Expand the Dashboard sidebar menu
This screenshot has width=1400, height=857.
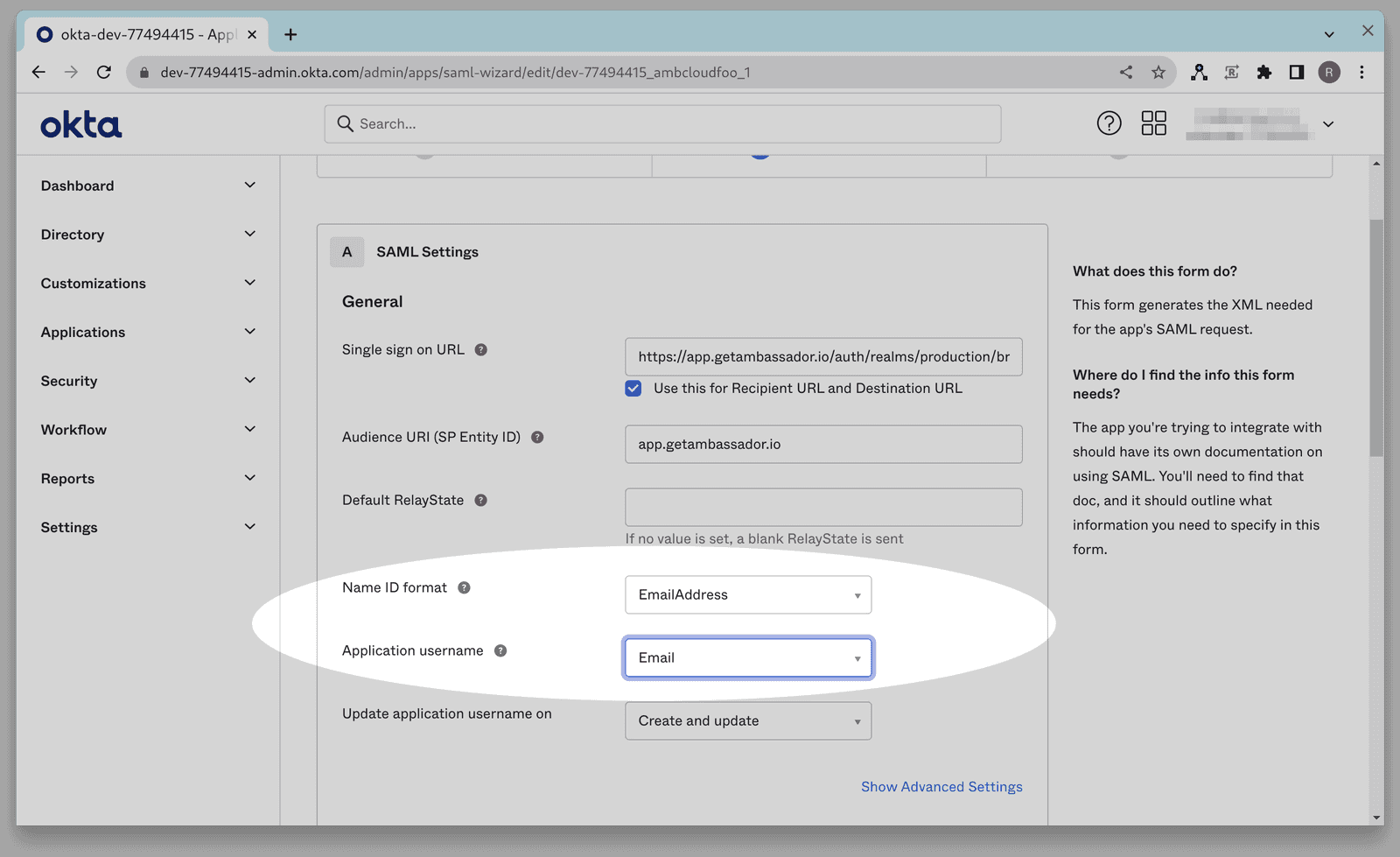pos(148,186)
